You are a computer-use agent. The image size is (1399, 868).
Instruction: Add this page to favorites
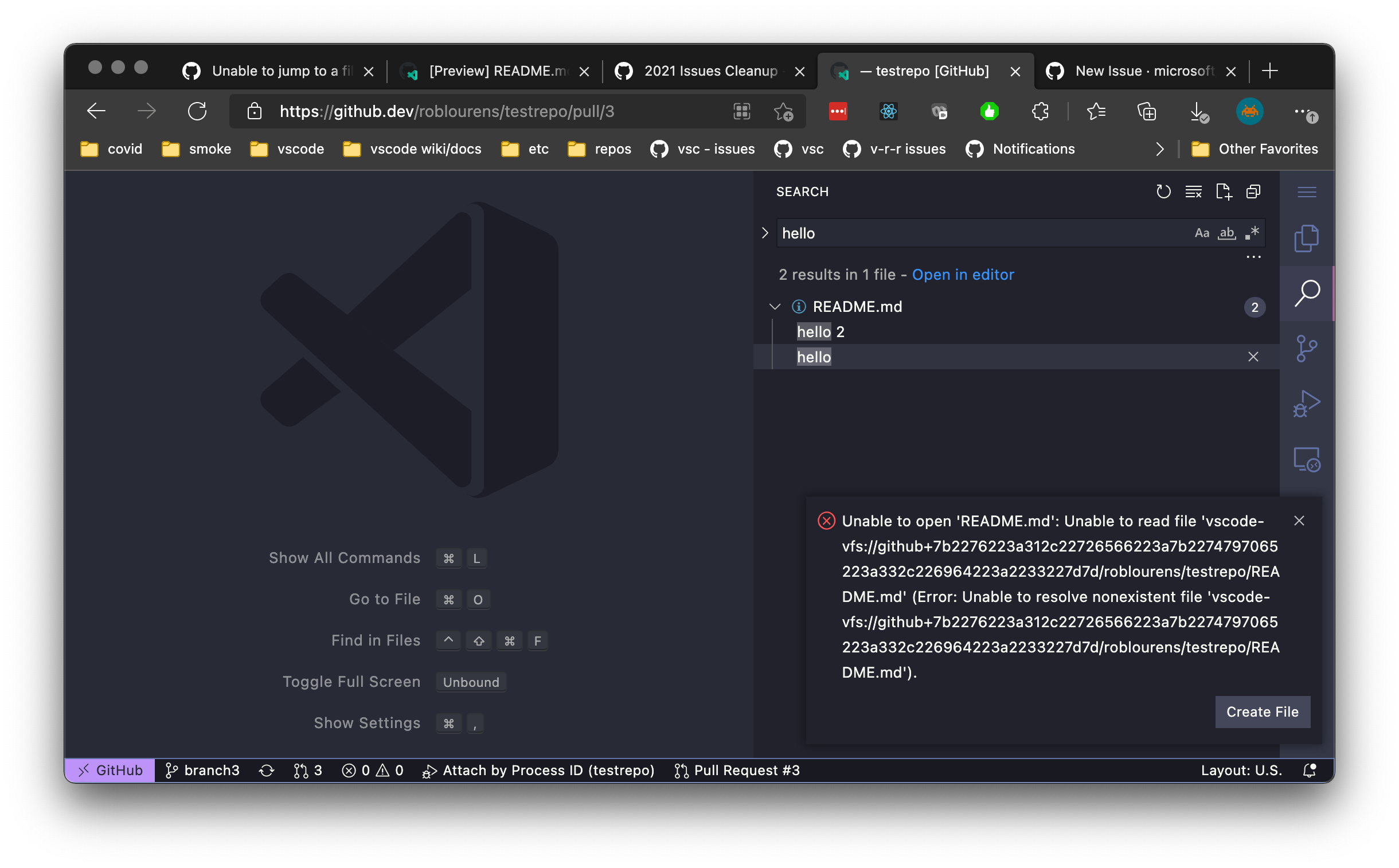(x=784, y=111)
